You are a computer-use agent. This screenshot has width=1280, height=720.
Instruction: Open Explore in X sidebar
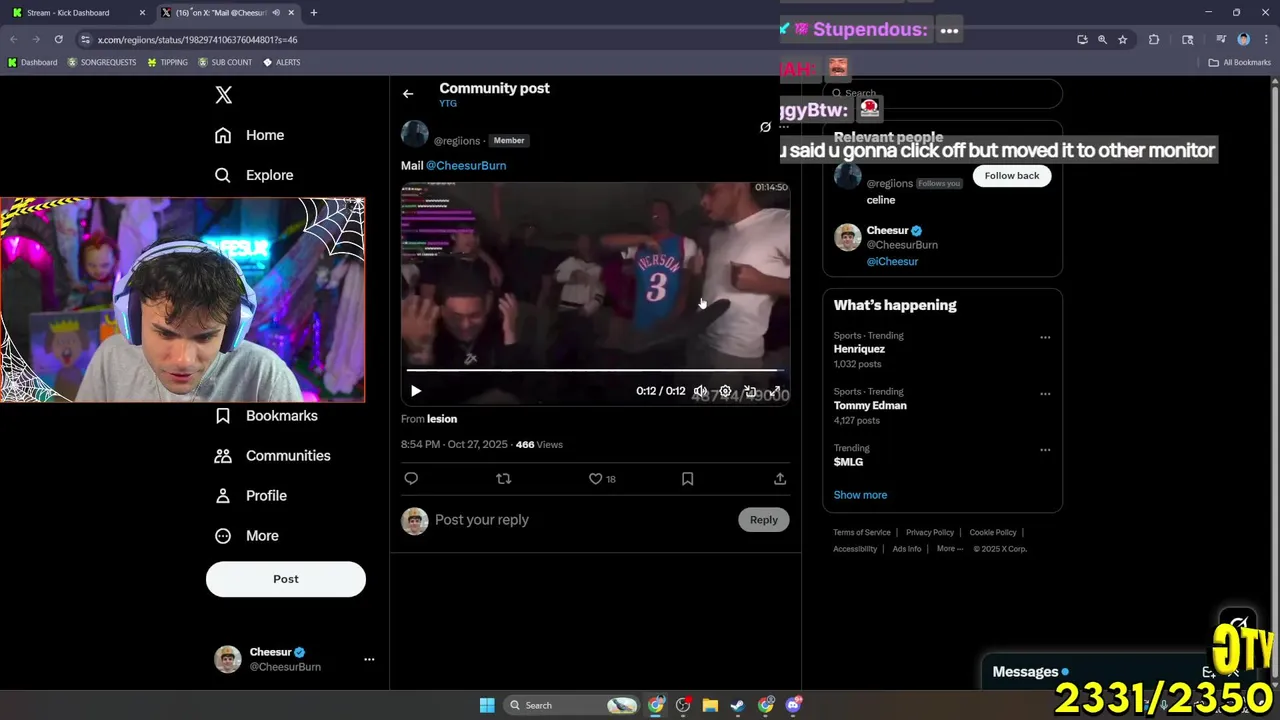click(254, 175)
